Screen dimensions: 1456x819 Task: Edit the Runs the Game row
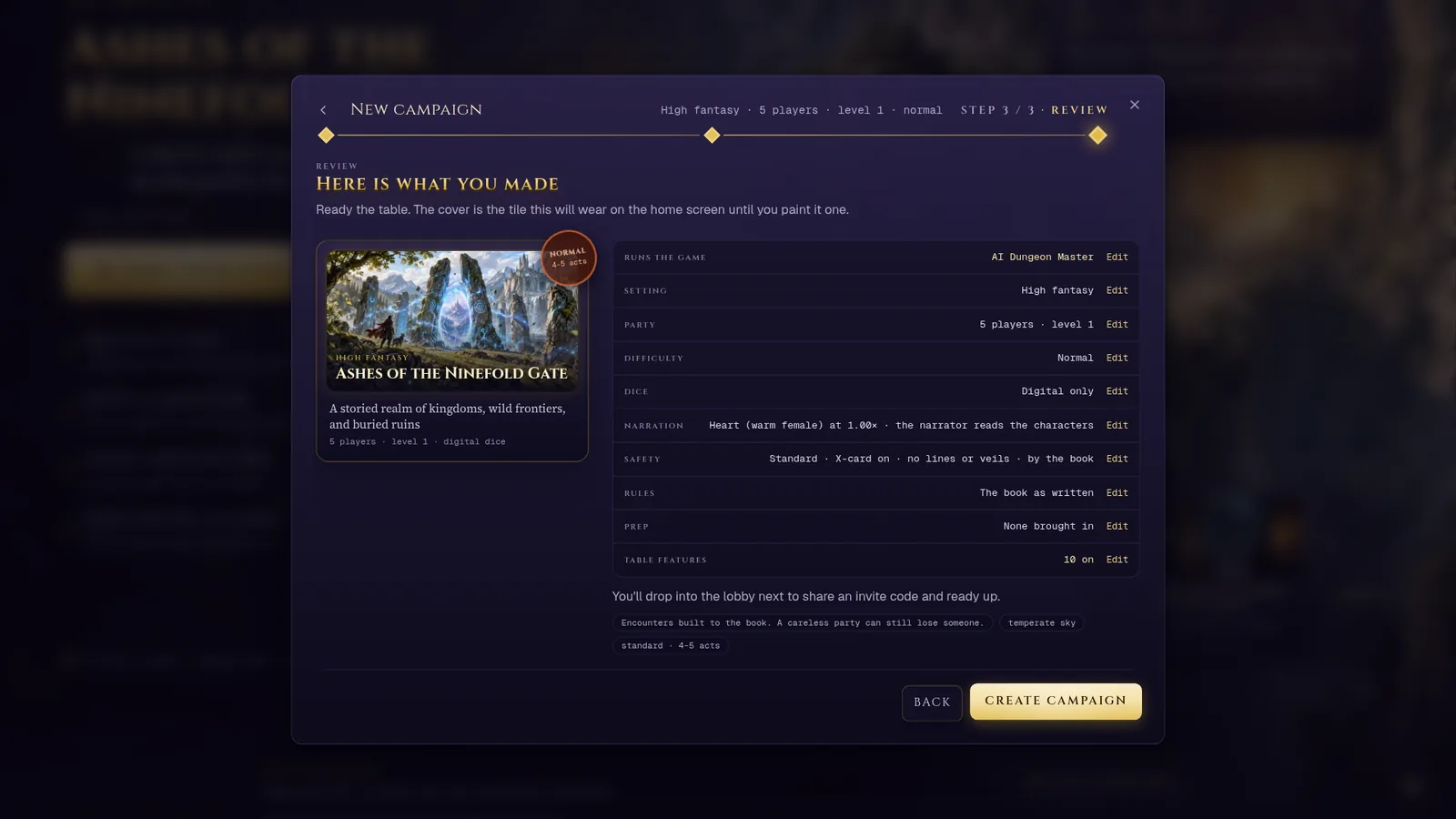(x=1117, y=258)
